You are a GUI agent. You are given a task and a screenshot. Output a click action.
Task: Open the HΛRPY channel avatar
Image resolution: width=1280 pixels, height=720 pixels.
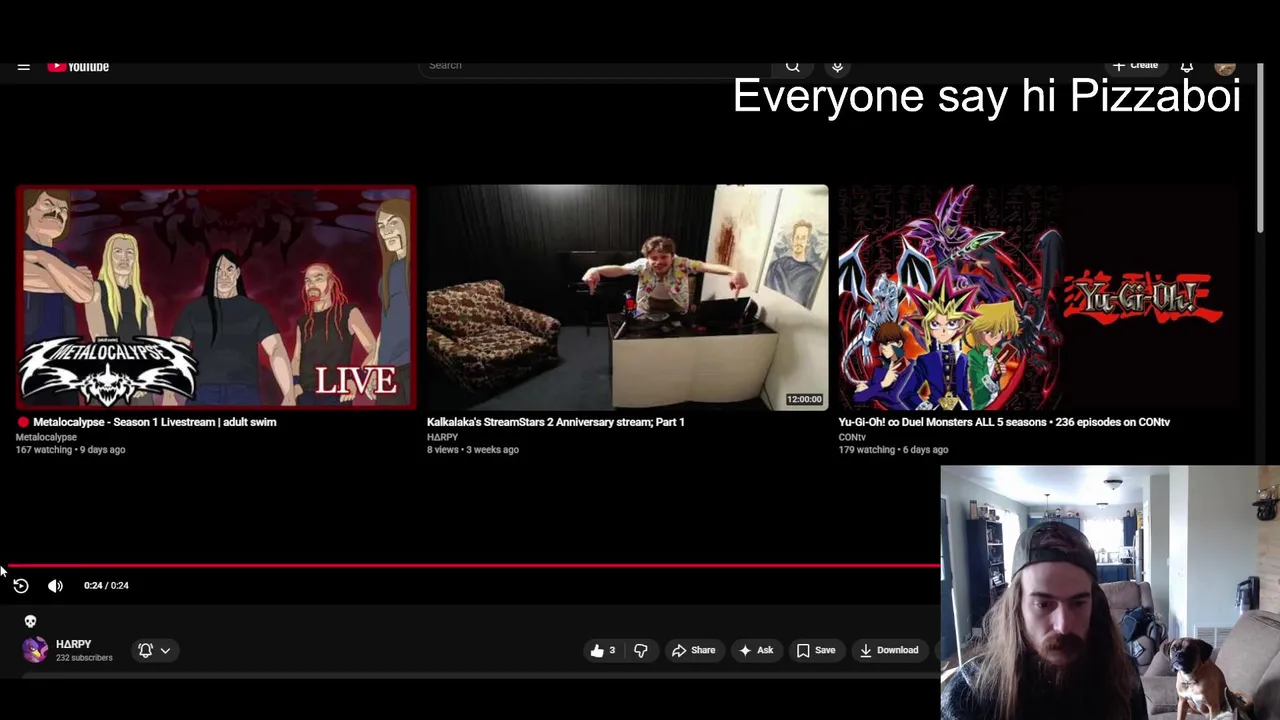coord(35,650)
